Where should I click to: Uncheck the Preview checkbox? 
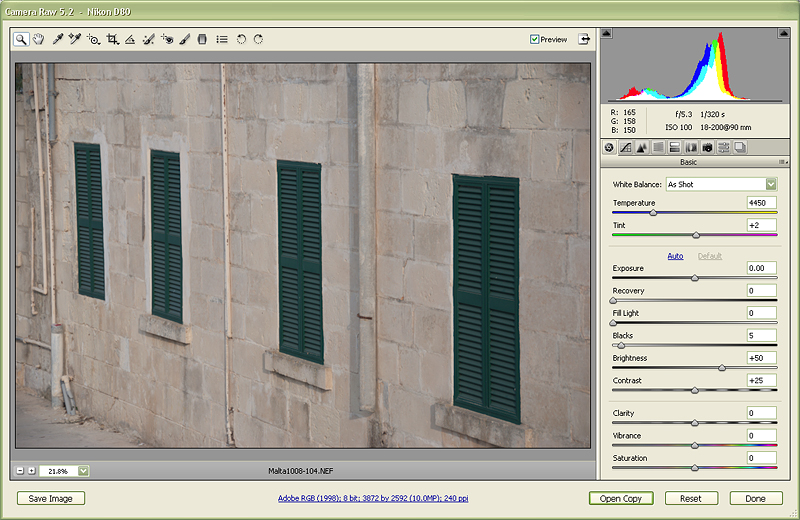(x=535, y=40)
